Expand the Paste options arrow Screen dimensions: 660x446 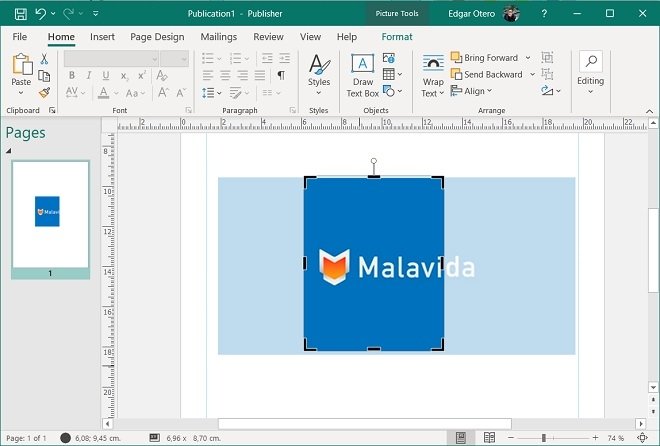[x=21, y=93]
